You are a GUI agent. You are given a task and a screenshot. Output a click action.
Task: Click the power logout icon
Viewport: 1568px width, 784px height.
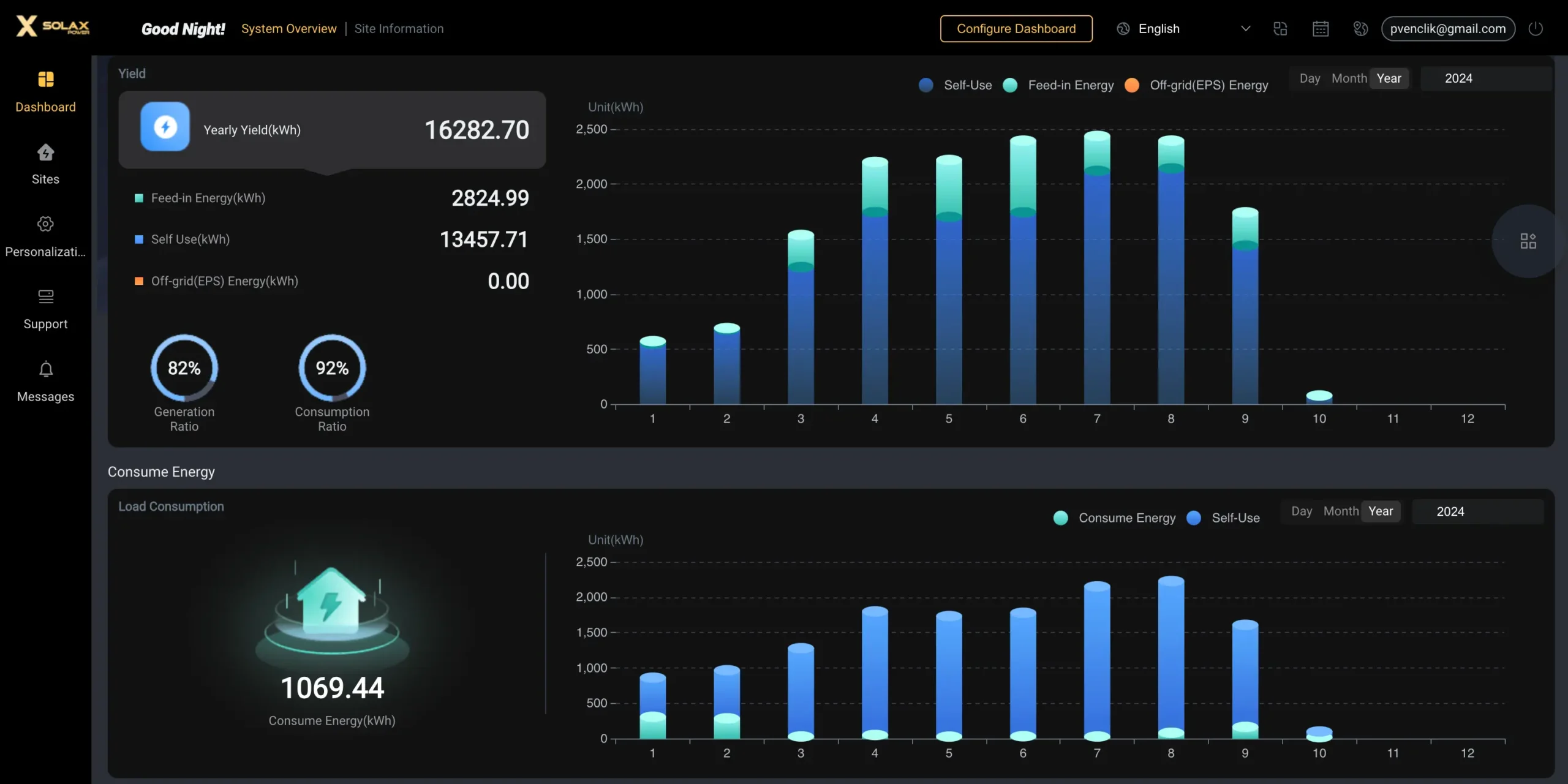pos(1536,29)
